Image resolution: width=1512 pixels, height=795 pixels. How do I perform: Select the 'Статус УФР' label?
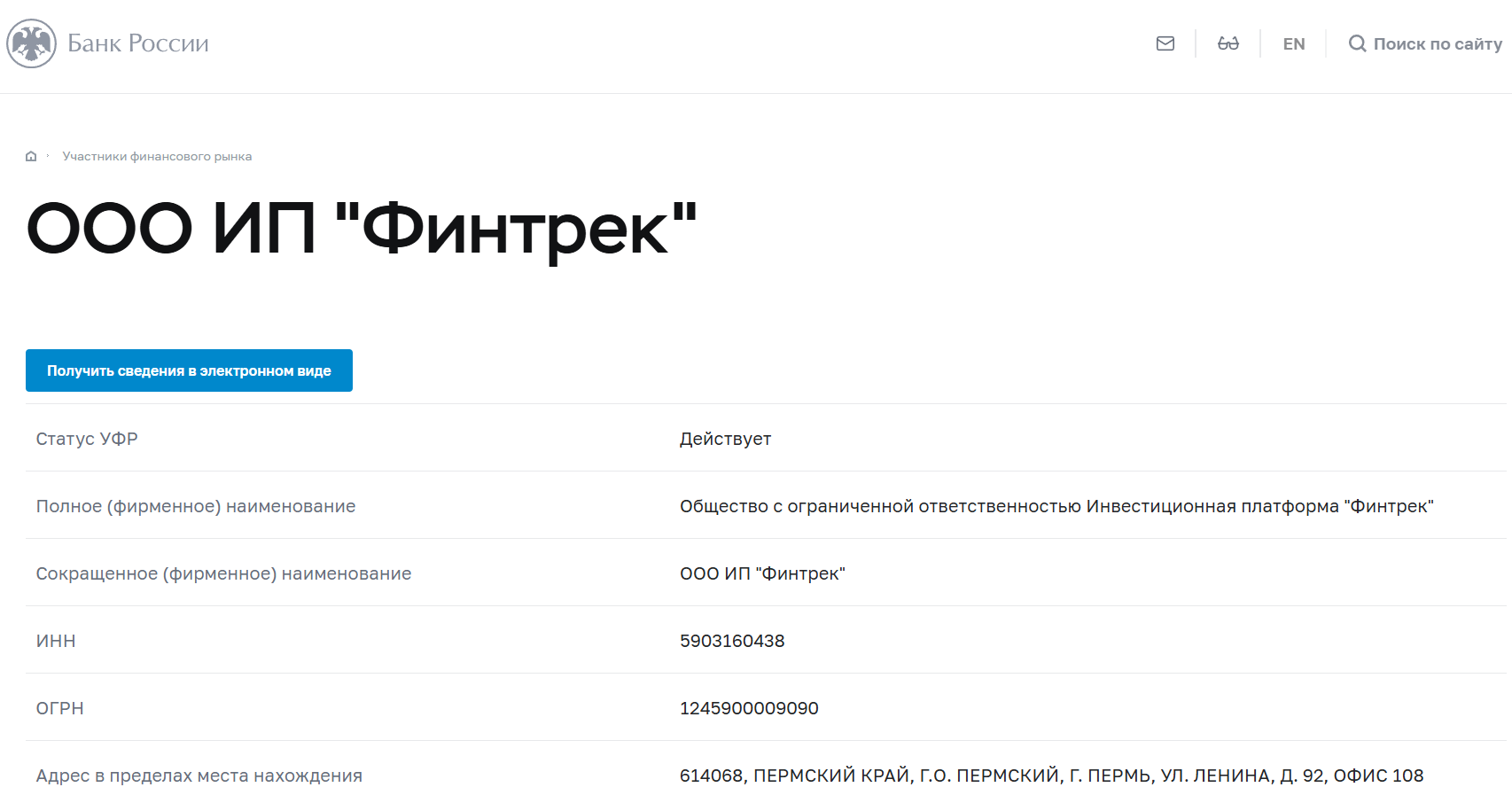click(87, 439)
